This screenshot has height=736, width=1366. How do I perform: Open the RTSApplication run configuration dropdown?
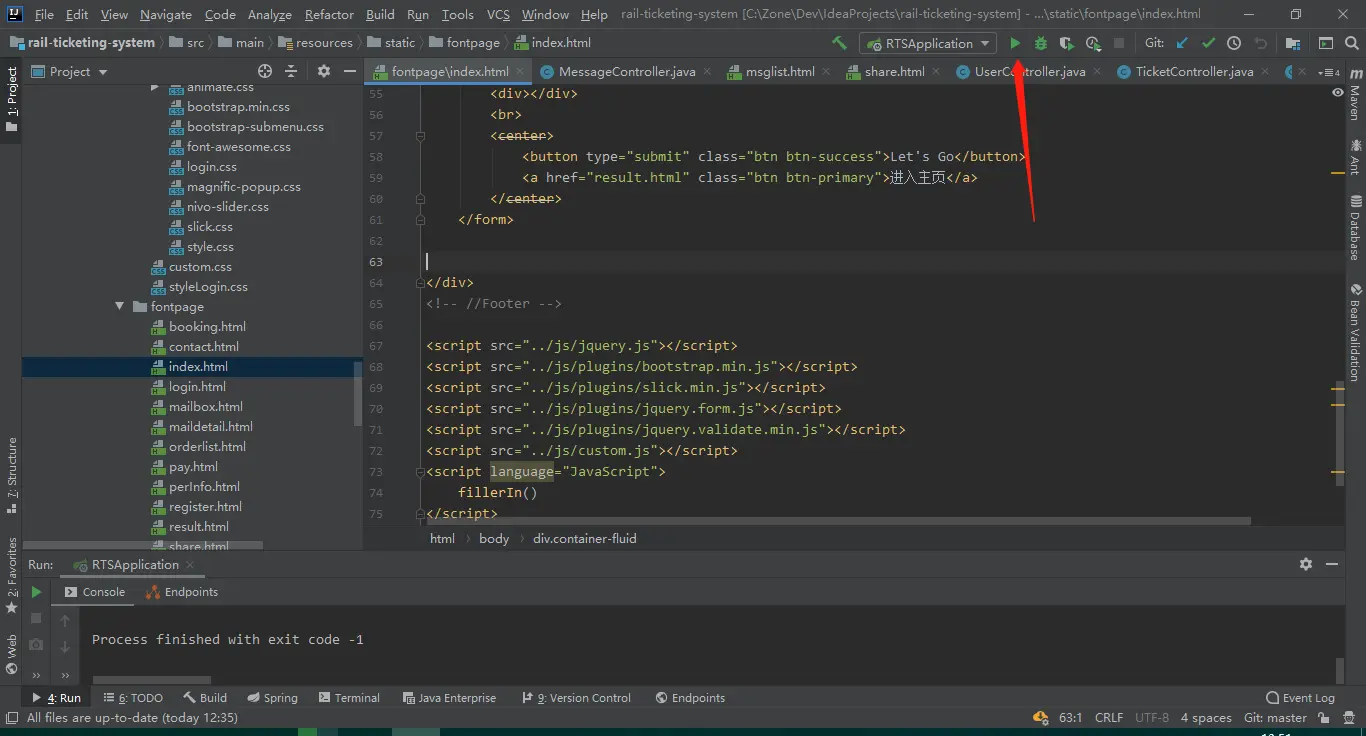coord(928,43)
